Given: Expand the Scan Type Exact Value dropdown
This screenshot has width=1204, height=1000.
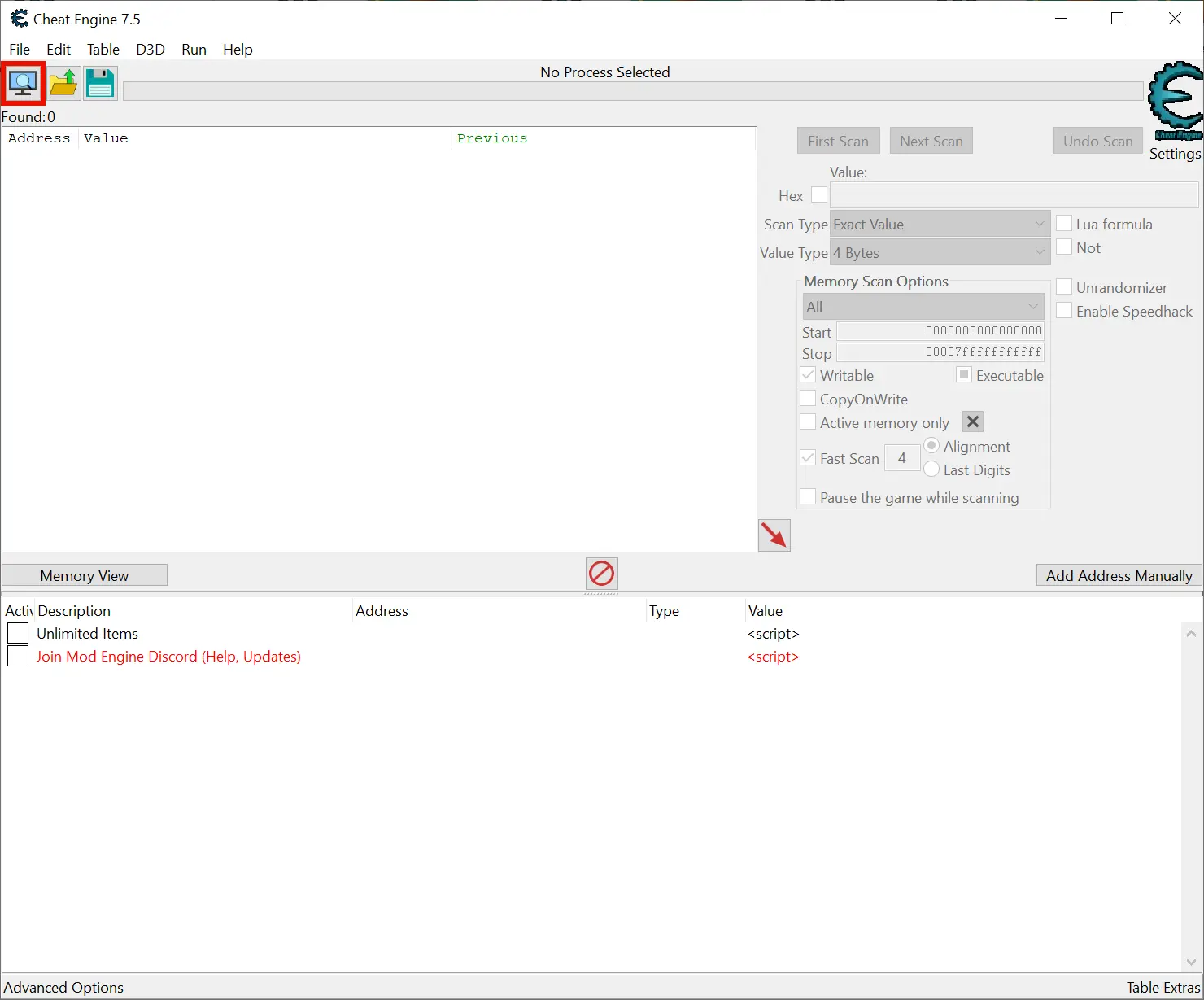Looking at the screenshot, I should 940,224.
